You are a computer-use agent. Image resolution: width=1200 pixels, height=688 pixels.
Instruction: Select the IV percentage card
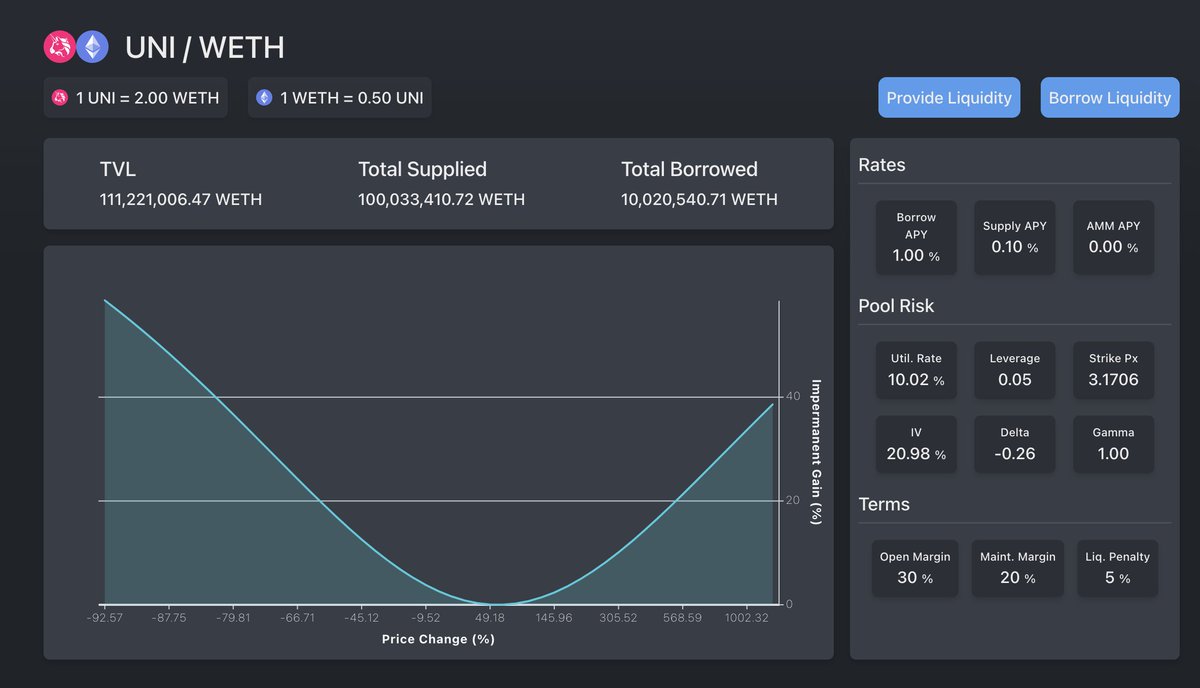[915, 444]
